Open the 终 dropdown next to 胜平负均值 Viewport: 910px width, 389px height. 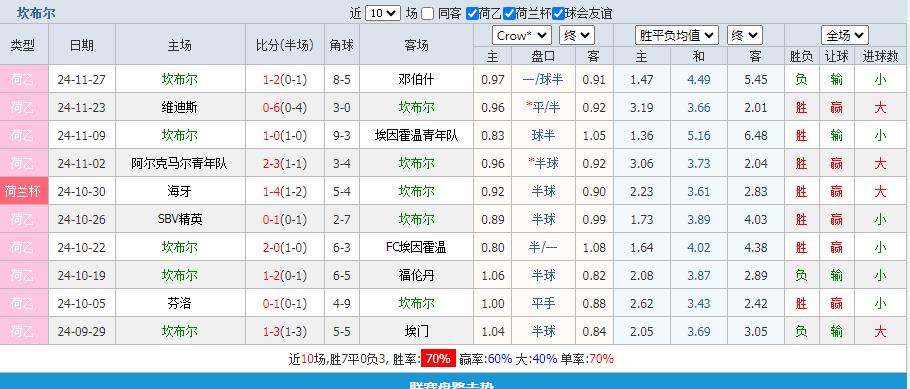[745, 36]
